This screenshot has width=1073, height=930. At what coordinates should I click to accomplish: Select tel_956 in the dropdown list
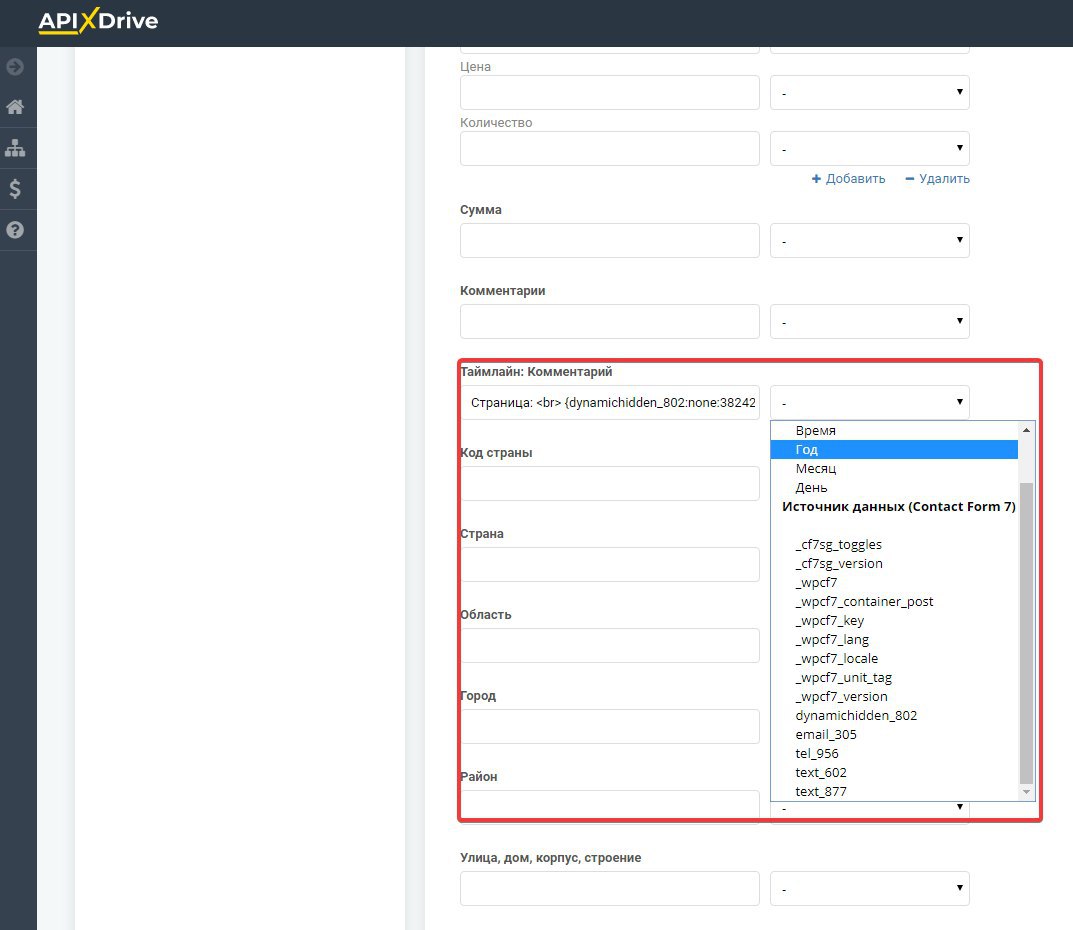[x=817, y=753]
